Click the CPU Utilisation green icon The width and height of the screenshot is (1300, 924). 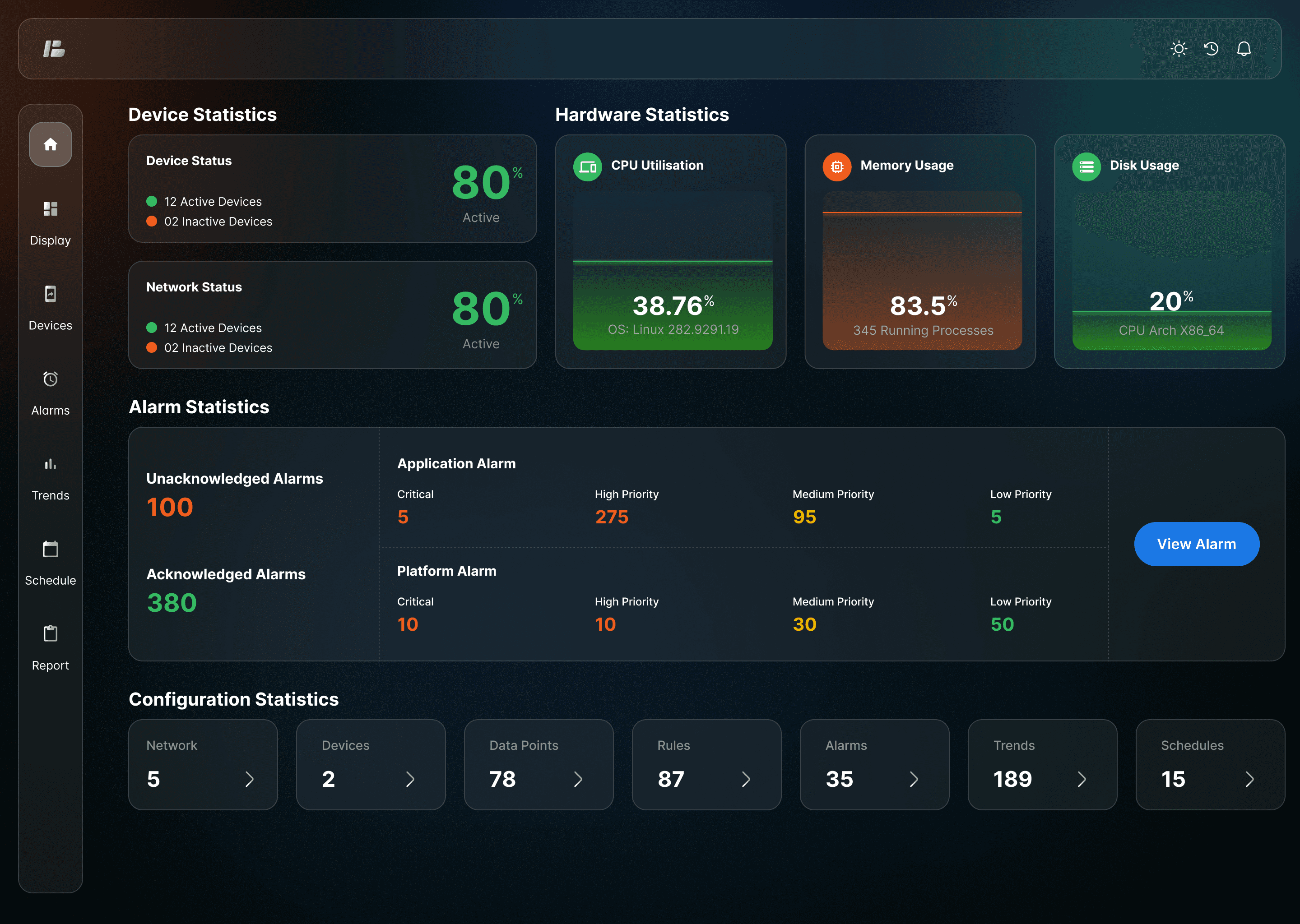pos(587,166)
